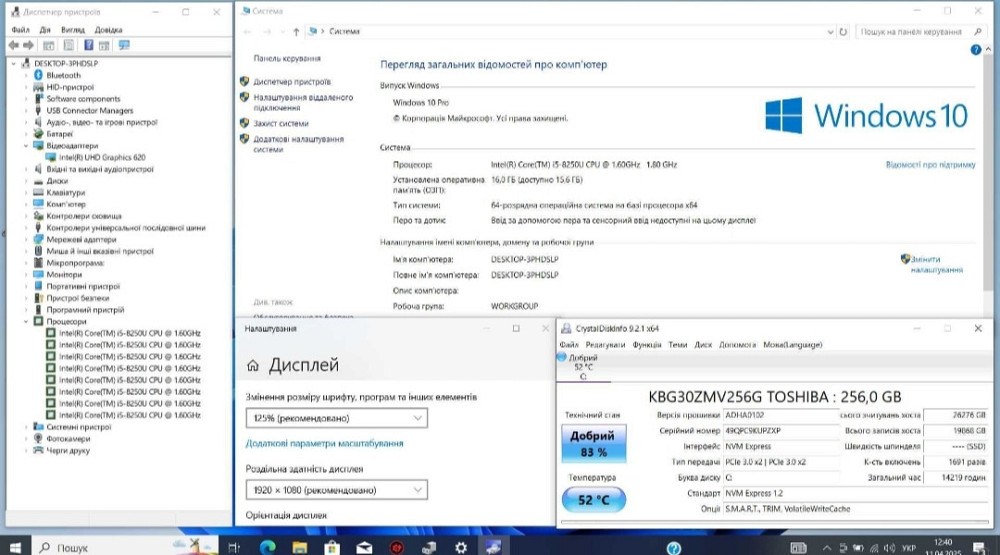Collapse the DESKTOP-3PHDSLP root node
1000x555 pixels.
[x=13, y=64]
